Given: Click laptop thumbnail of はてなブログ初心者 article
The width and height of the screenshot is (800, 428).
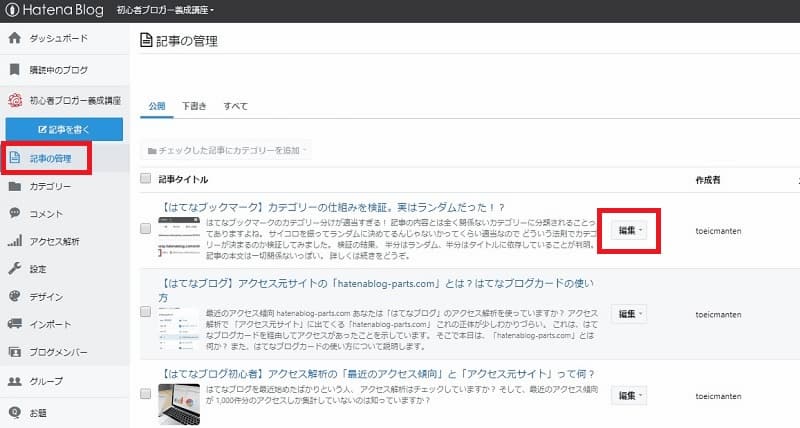Looking at the screenshot, I should click(x=179, y=404).
